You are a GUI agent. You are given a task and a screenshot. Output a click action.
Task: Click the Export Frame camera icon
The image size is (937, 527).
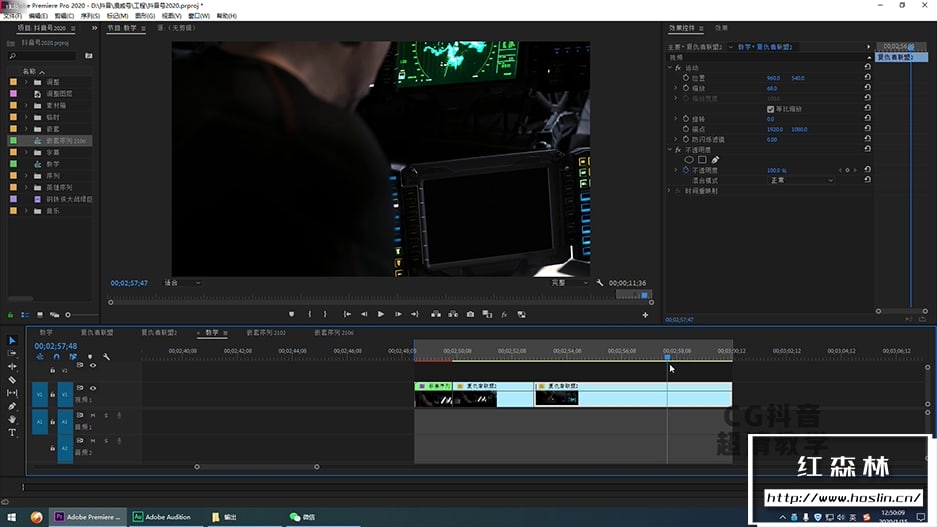coord(470,314)
